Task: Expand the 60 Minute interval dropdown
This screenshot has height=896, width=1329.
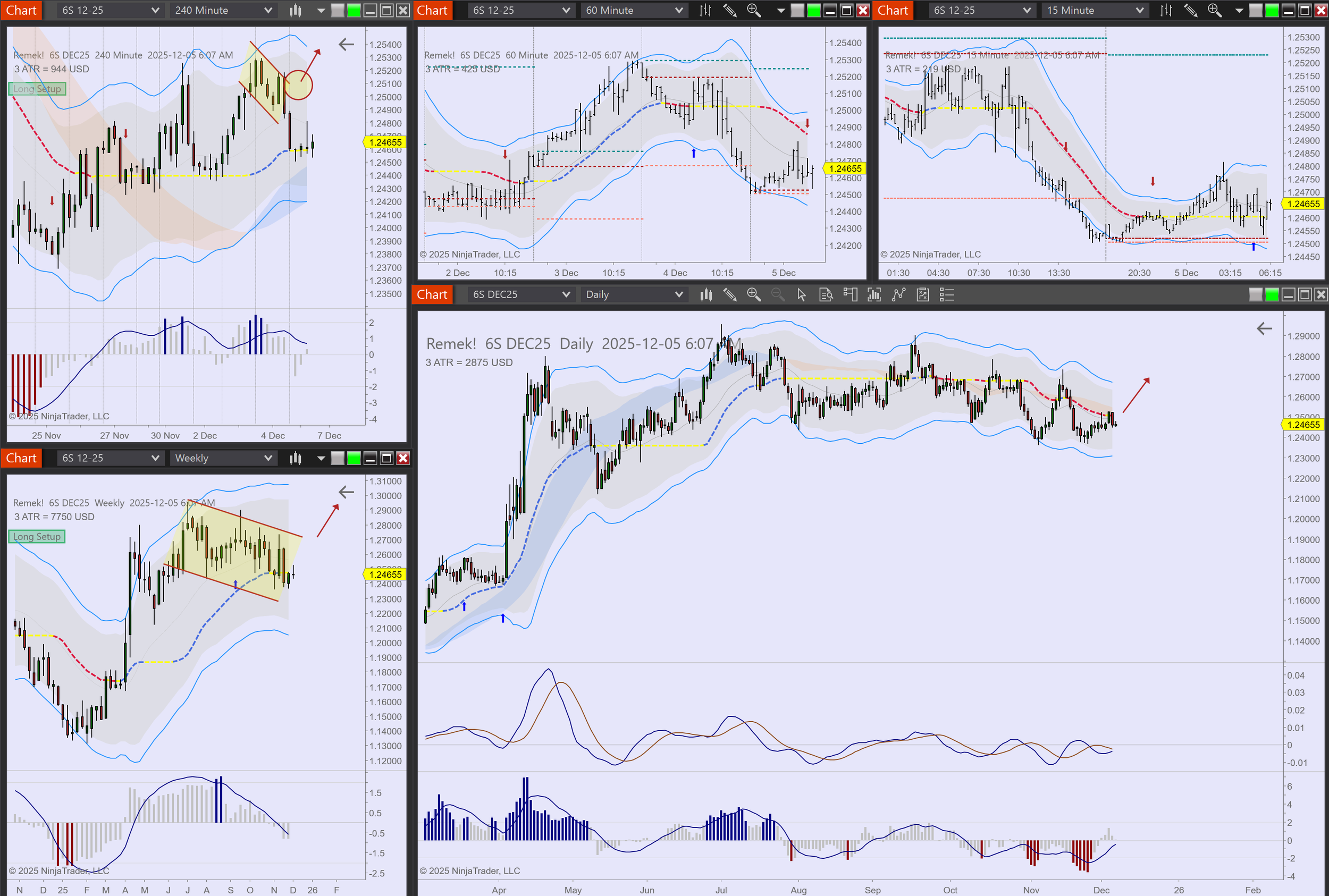Action: [678, 10]
